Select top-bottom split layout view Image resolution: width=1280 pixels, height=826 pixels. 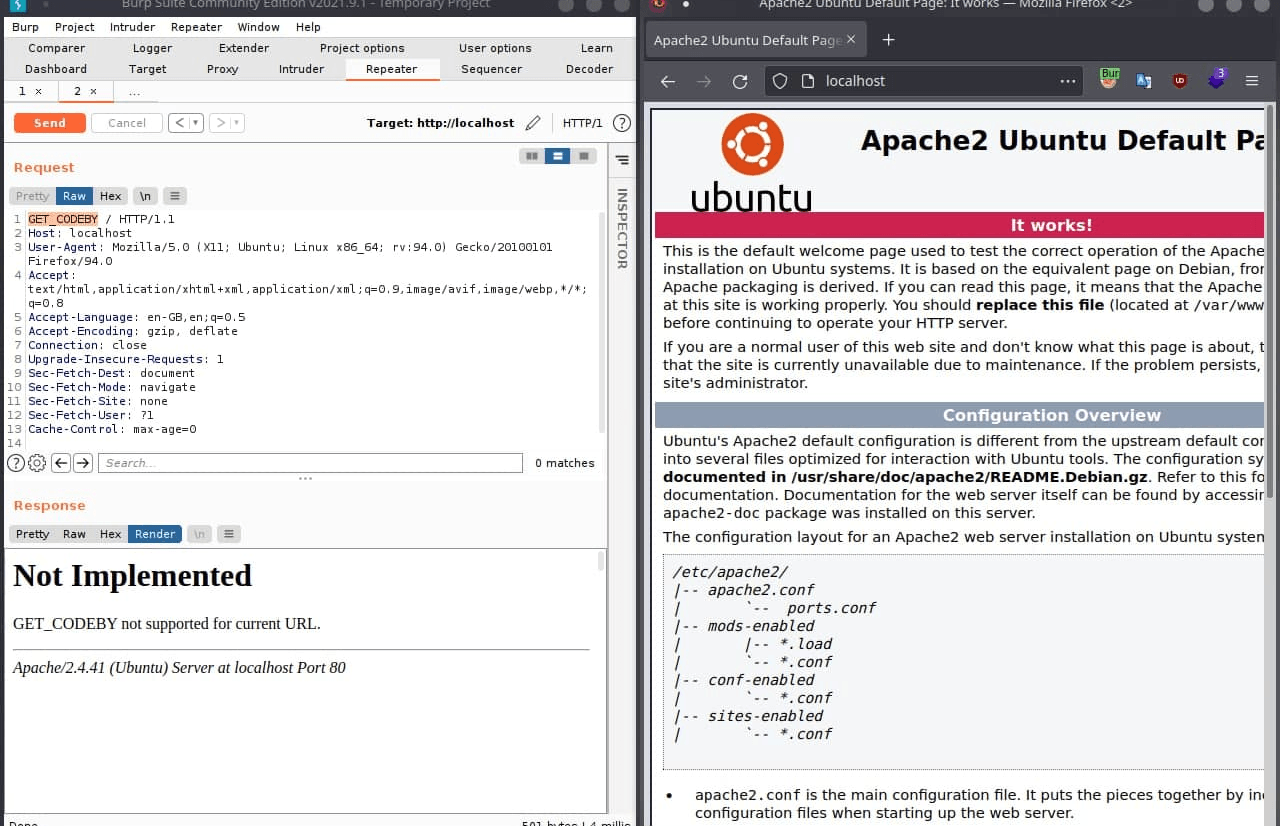558,156
